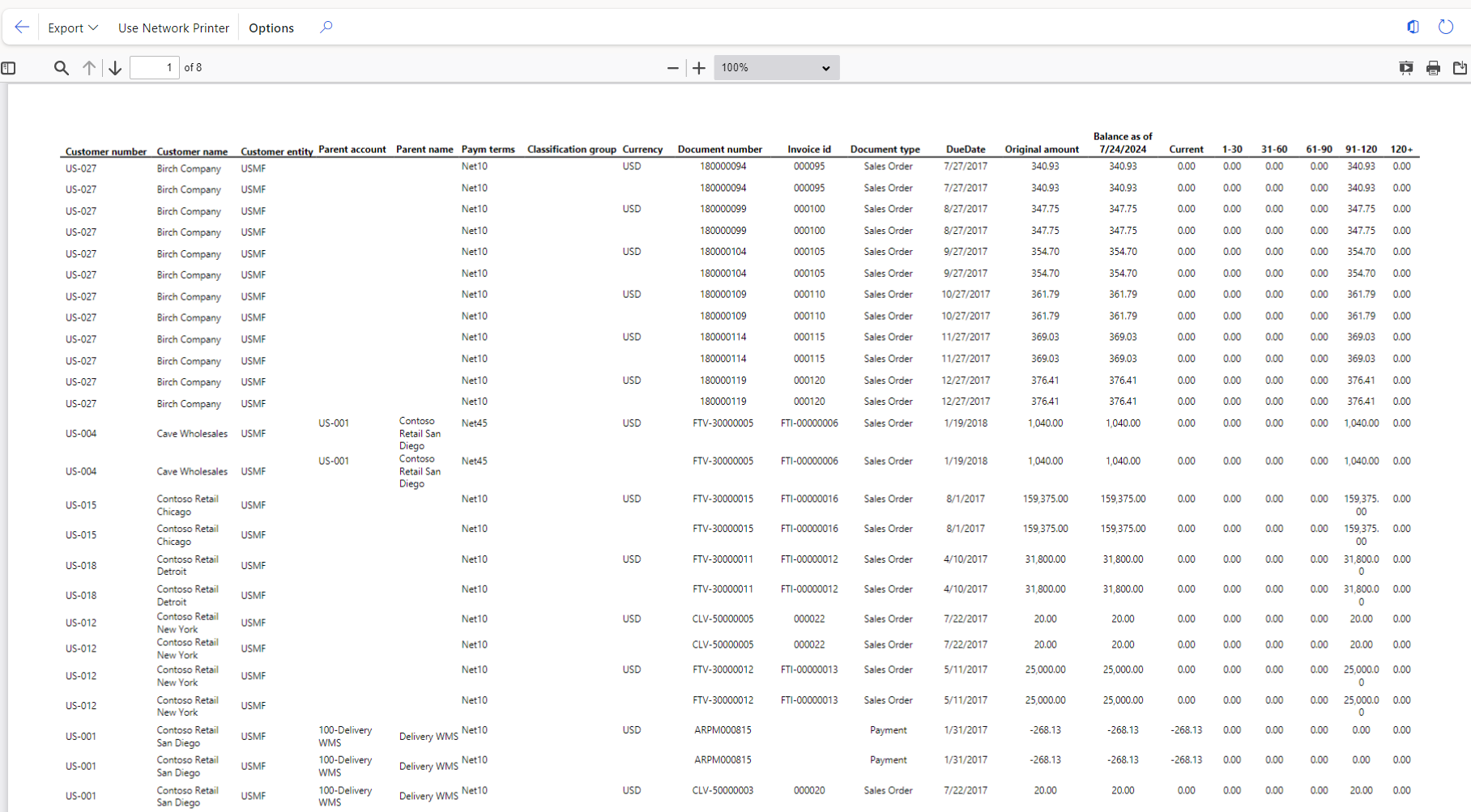Open the Options menu
This screenshot has height=812, width=1471.
click(x=271, y=28)
